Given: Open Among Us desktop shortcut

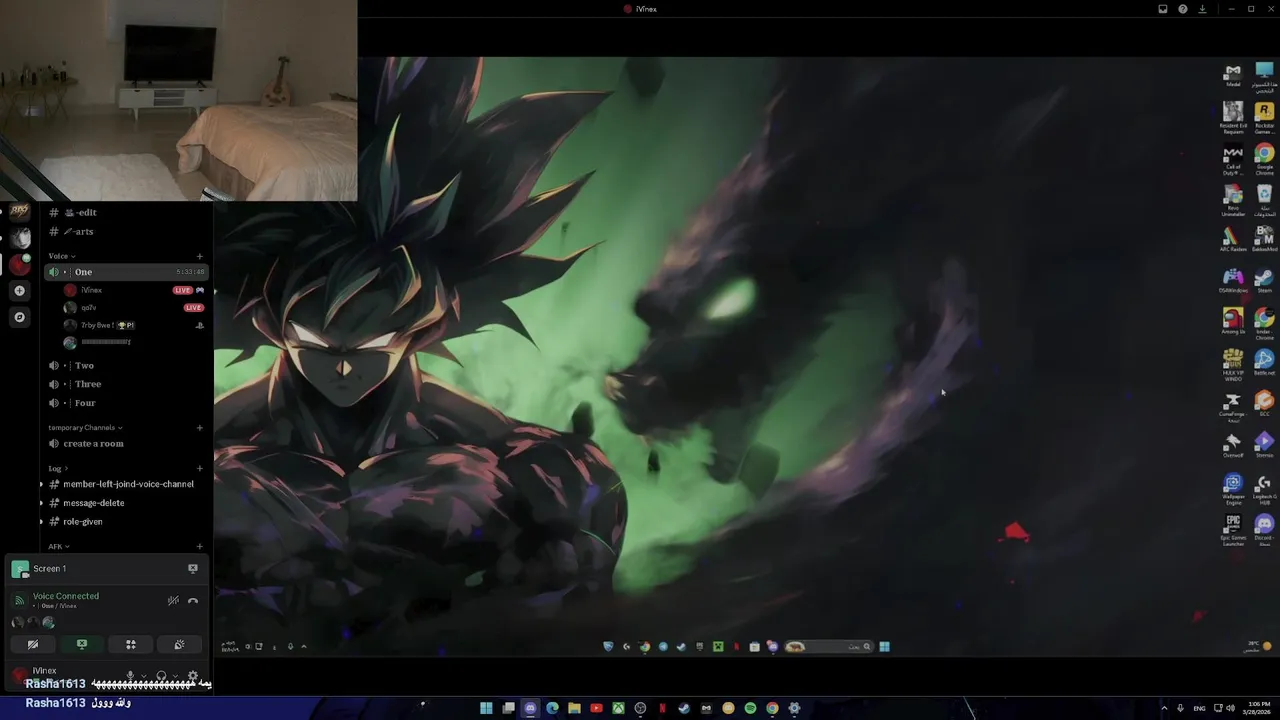Looking at the screenshot, I should coord(1233,322).
